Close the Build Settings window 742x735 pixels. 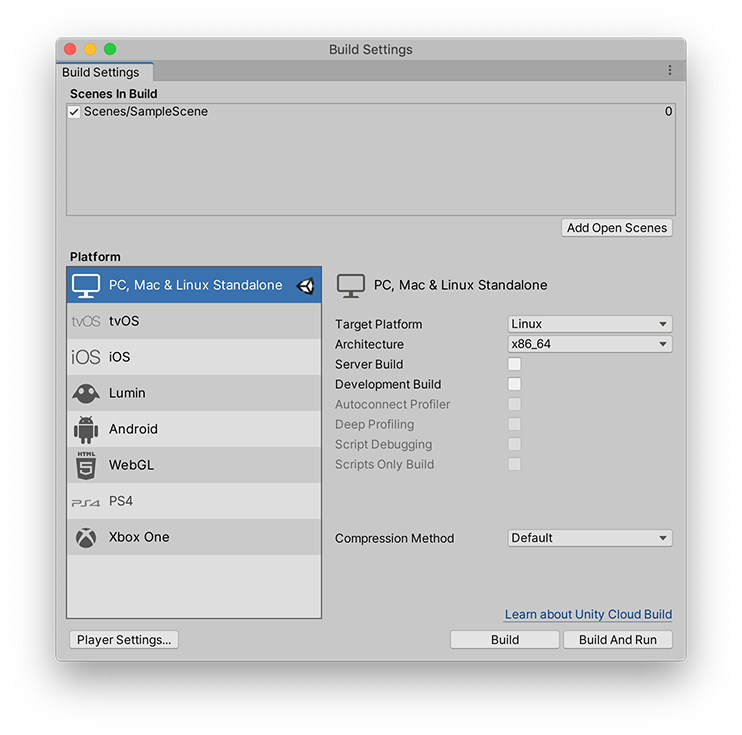point(70,49)
